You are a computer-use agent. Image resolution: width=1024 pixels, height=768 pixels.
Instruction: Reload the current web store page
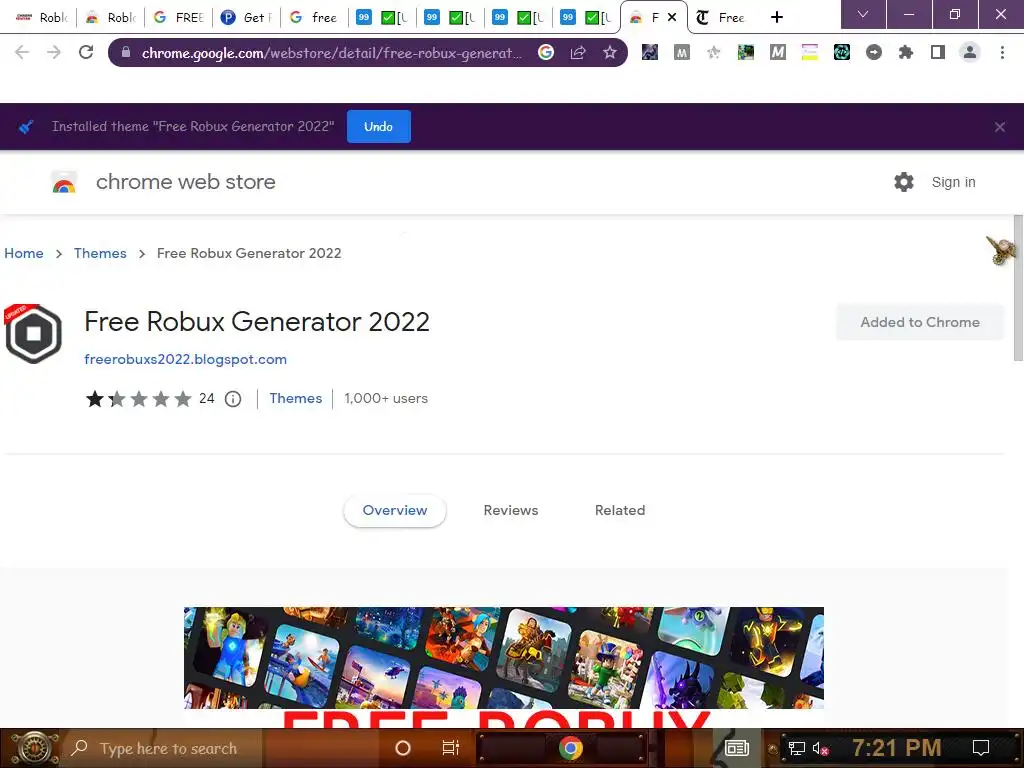[x=86, y=52]
